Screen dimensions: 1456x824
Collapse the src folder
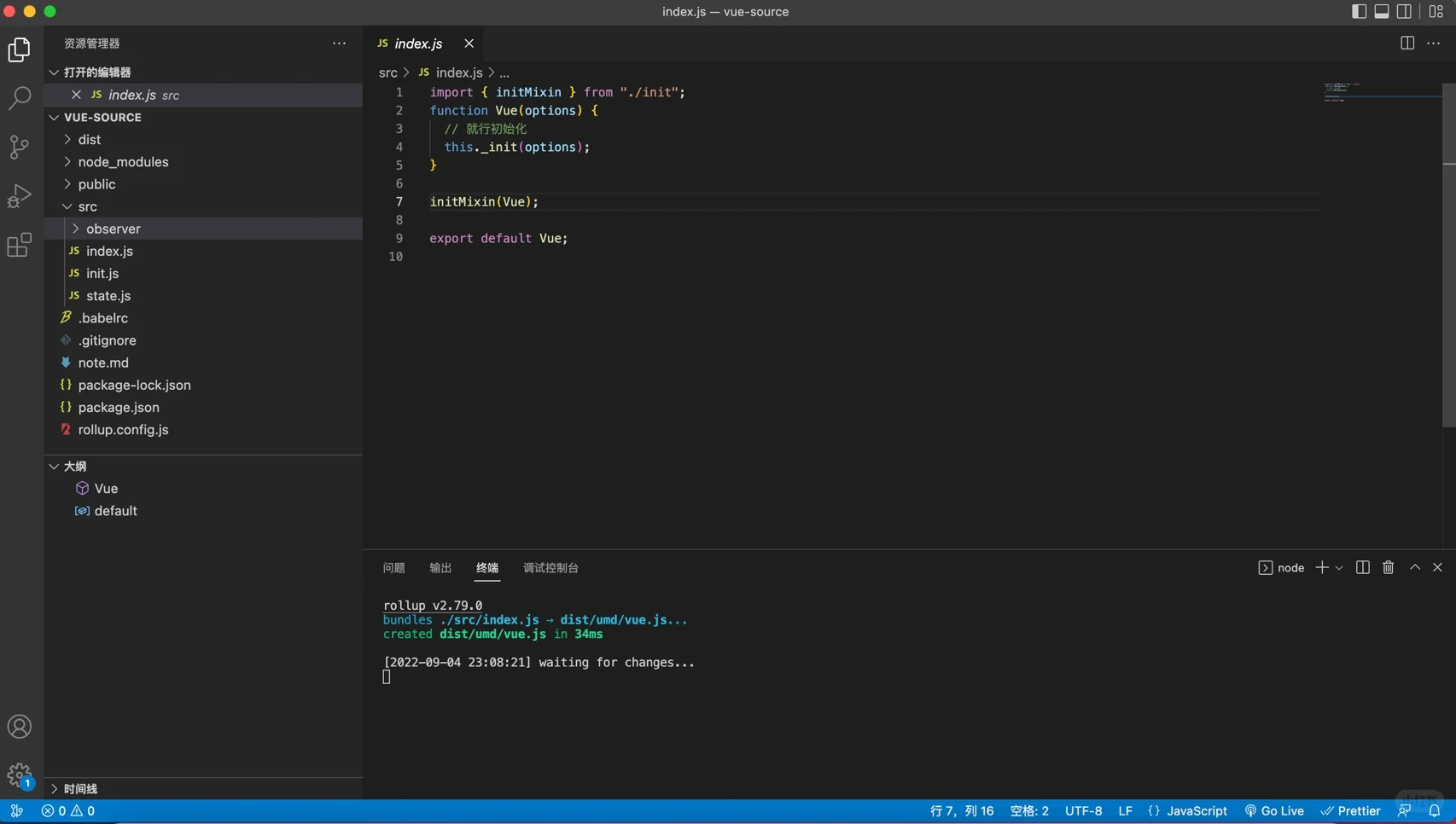click(x=87, y=206)
